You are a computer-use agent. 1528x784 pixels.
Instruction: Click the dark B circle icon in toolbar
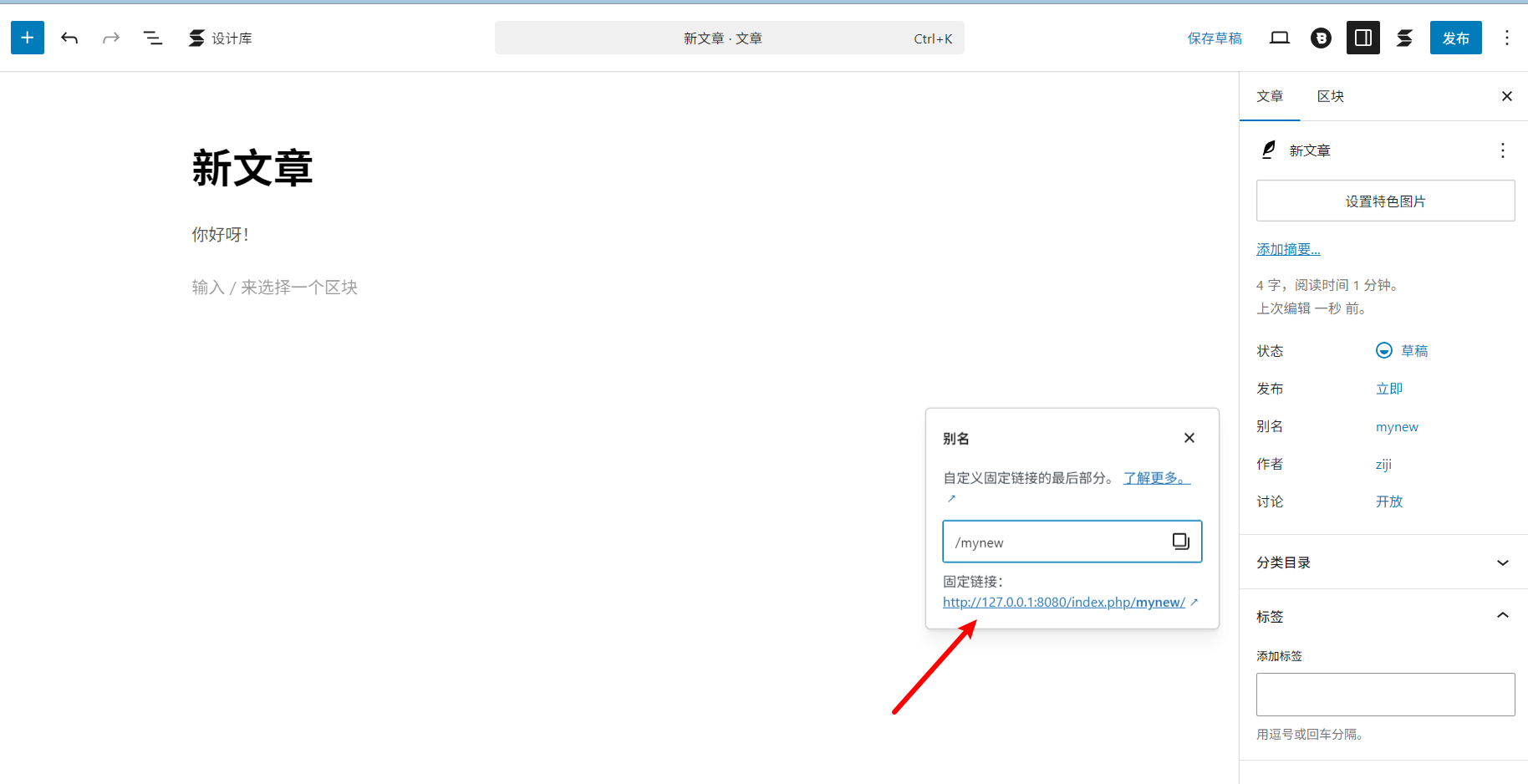[1321, 38]
